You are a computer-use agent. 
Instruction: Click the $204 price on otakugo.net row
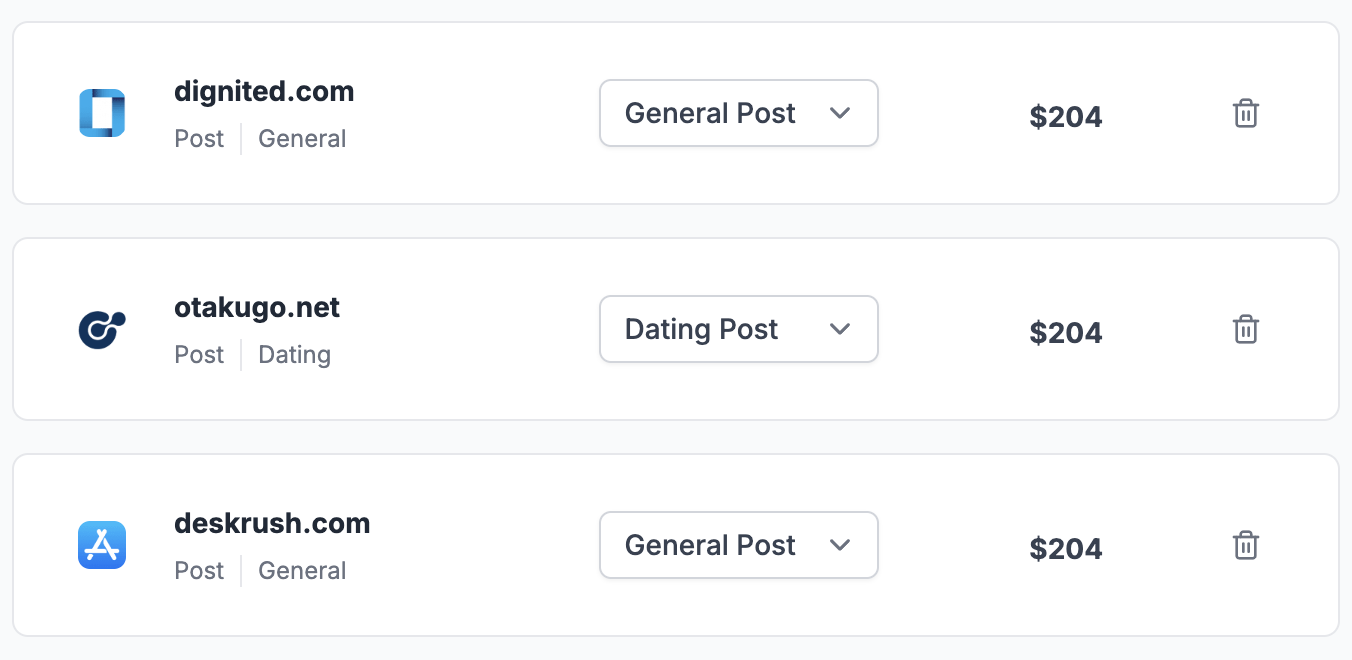tap(1066, 333)
